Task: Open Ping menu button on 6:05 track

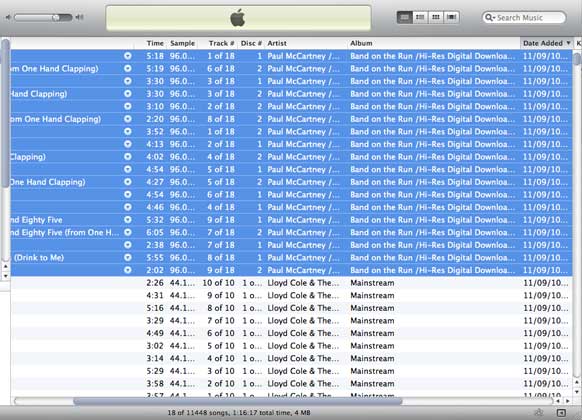Action: tap(128, 232)
